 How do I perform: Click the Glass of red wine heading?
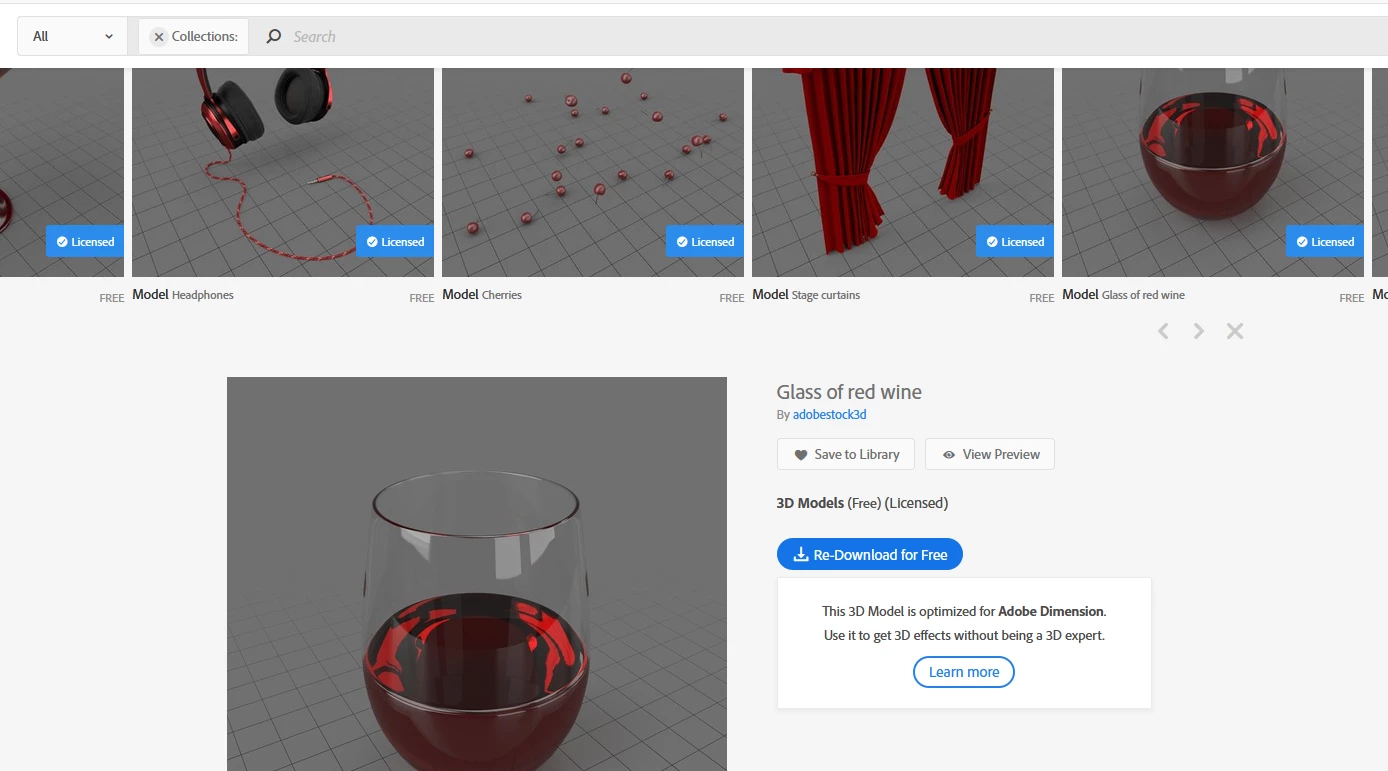pos(849,392)
